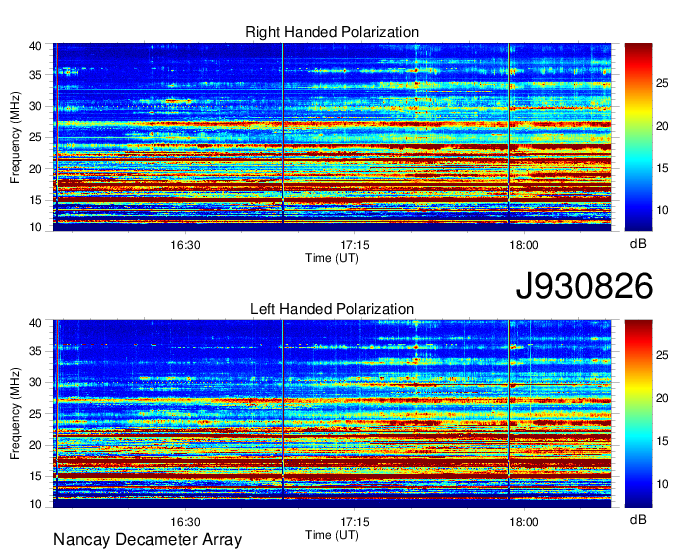
Task: Click the 20 value on Right Handed colorbar
Action: 662,126
